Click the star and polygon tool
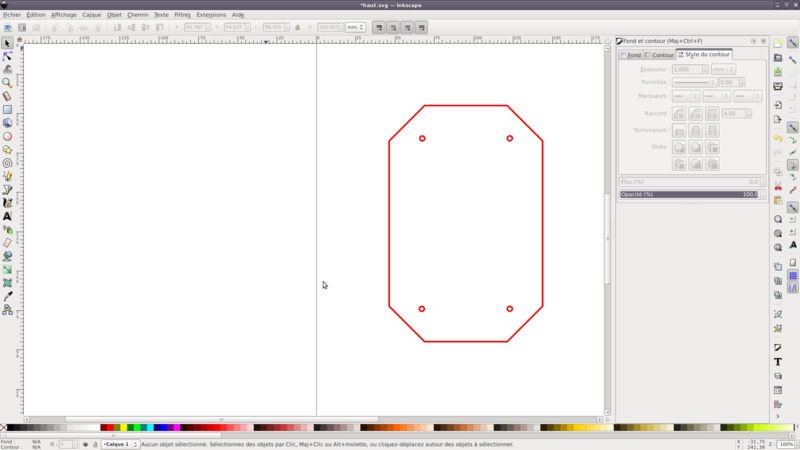This screenshot has width=800, height=450. point(7,150)
